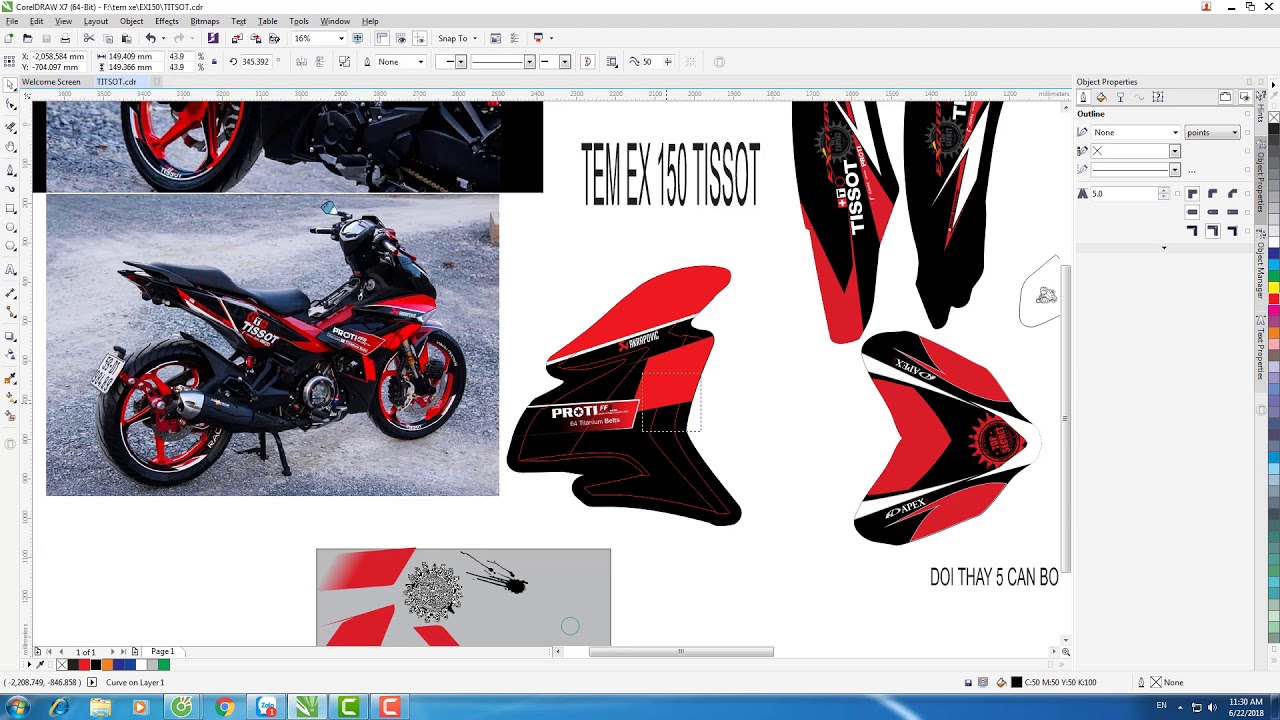This screenshot has height=720, width=1280.
Task: Open Effects menu
Action: tap(166, 21)
